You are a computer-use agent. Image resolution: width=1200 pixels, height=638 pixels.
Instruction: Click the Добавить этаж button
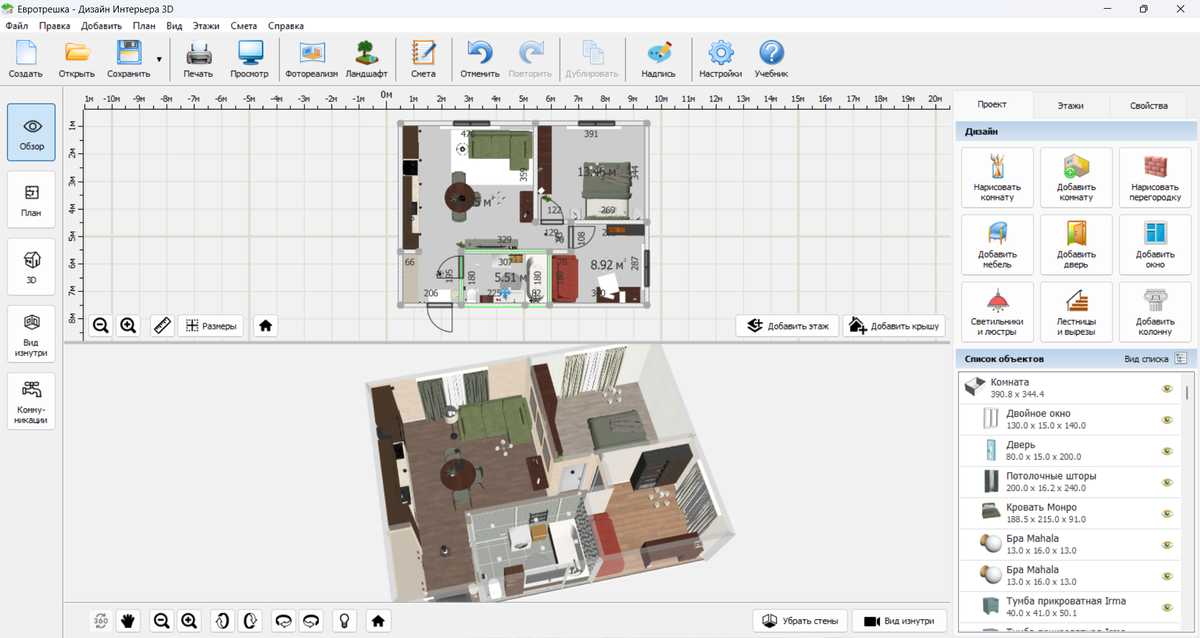click(x=789, y=325)
